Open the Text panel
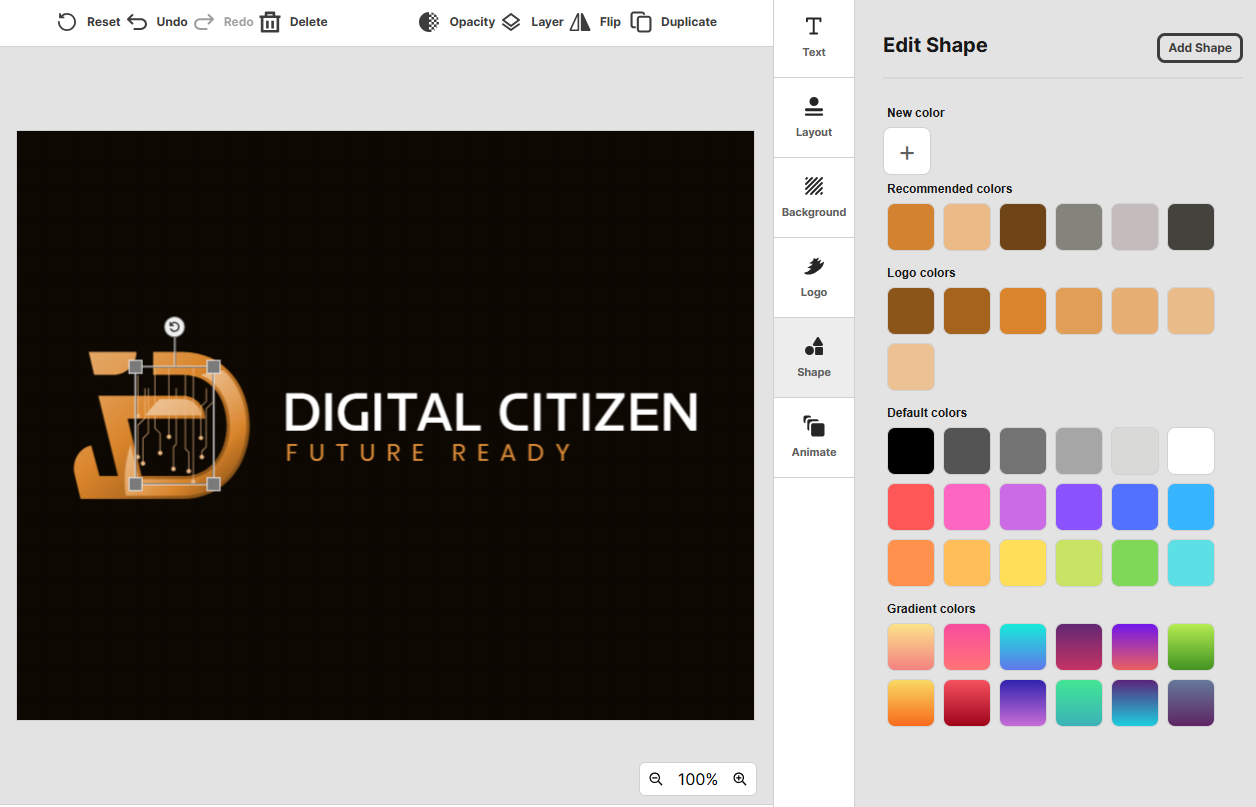The width and height of the screenshot is (1256, 807). [814, 38]
